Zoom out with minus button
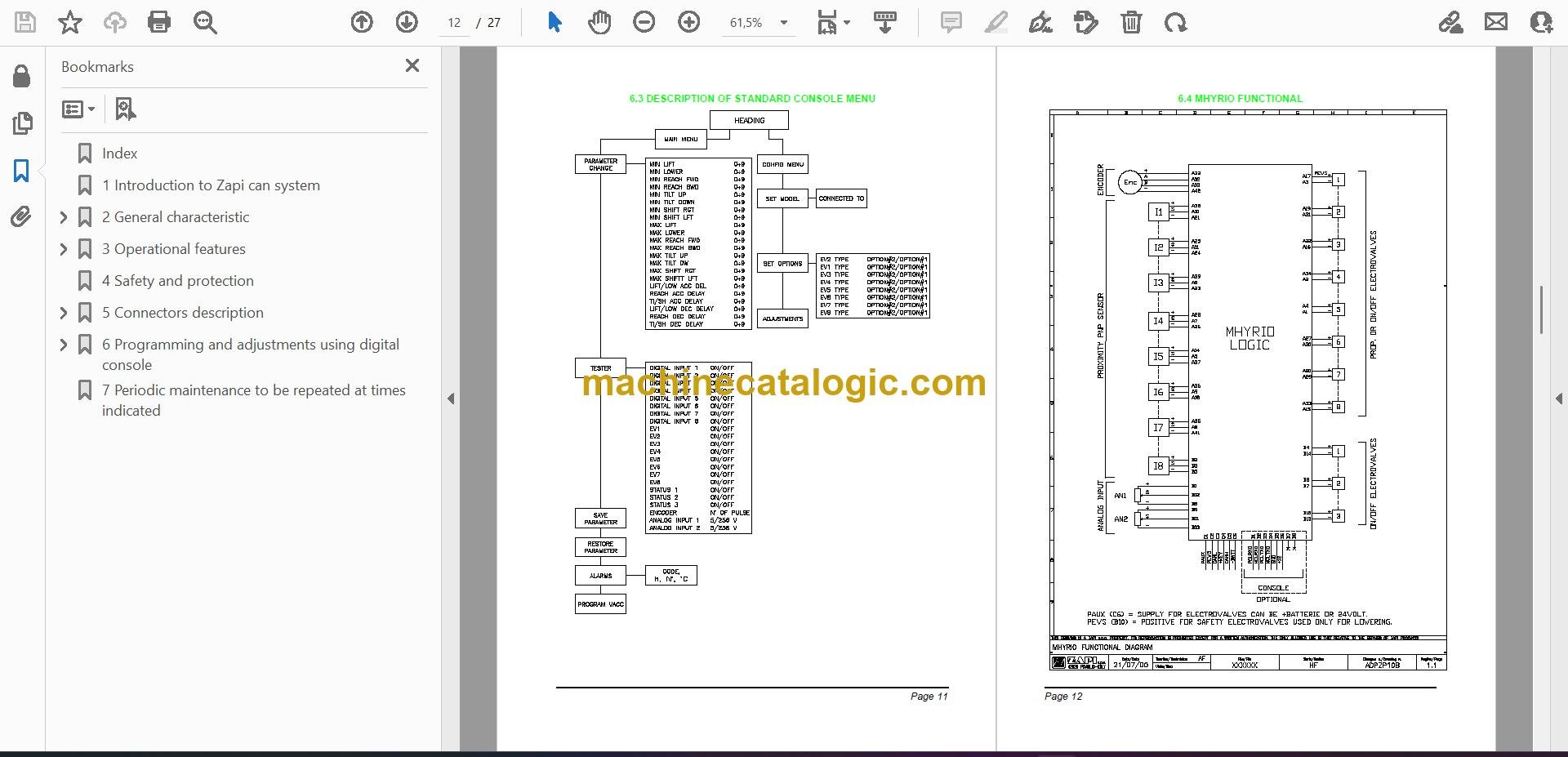Viewport: 1568px width, 757px height. 644,22
